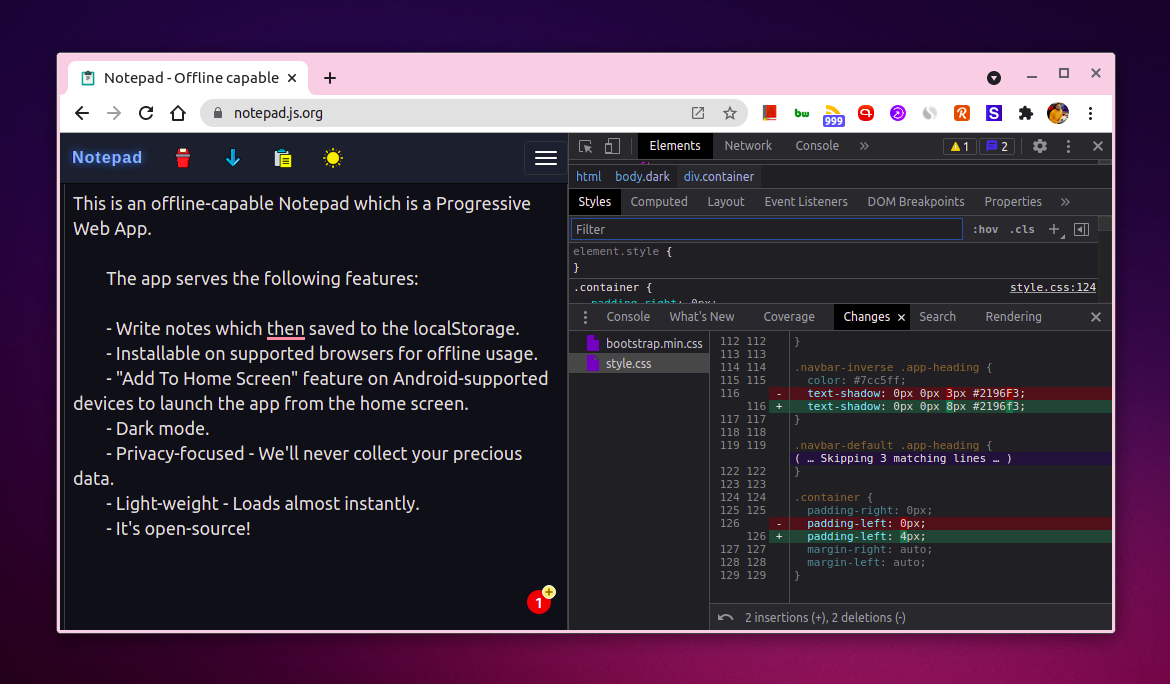1170x684 pixels.
Task: Expand more Styles sub-tabs chevron after Properties
Action: [1065, 202]
